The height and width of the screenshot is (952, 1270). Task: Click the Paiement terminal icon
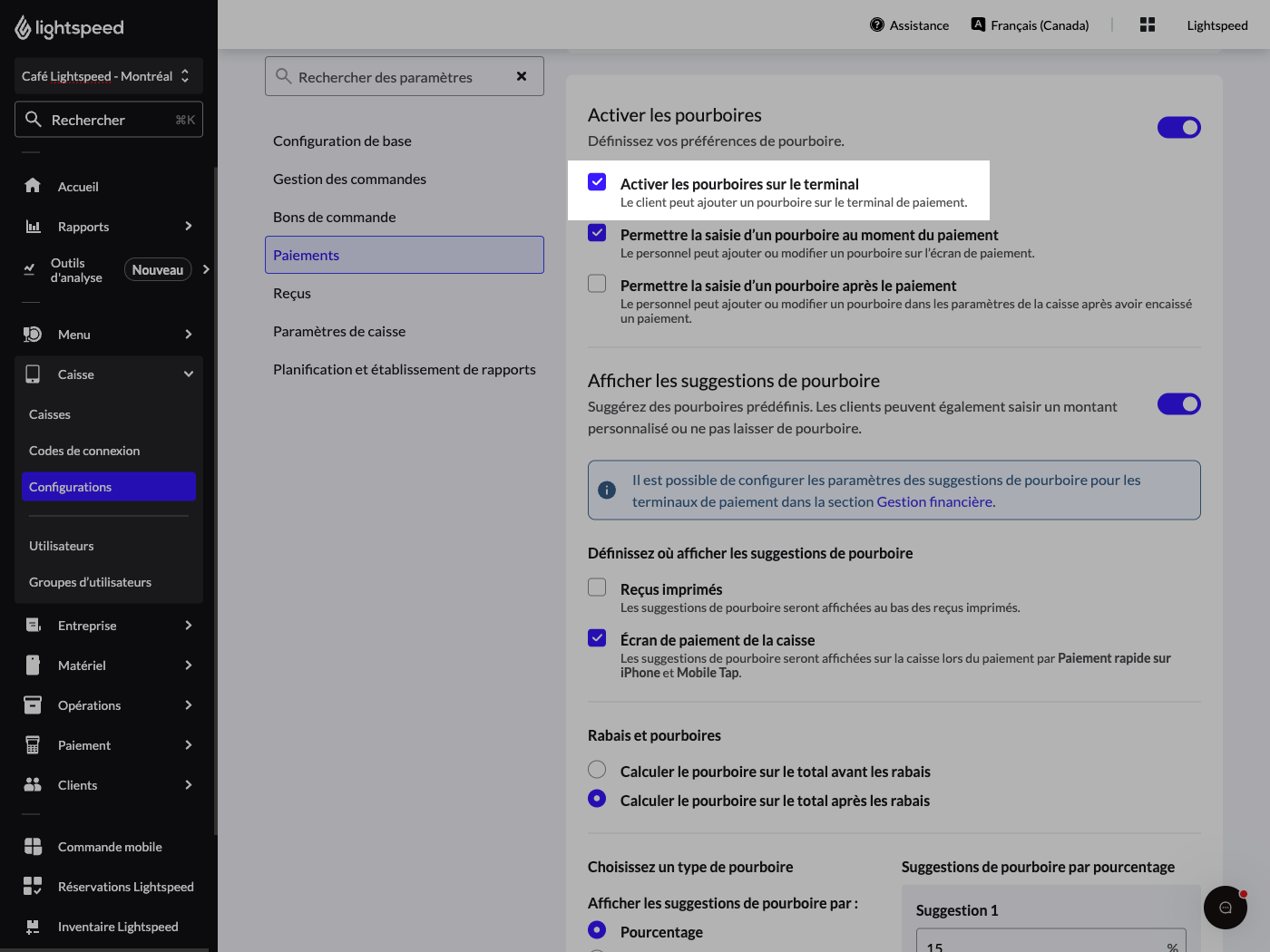pos(33,745)
